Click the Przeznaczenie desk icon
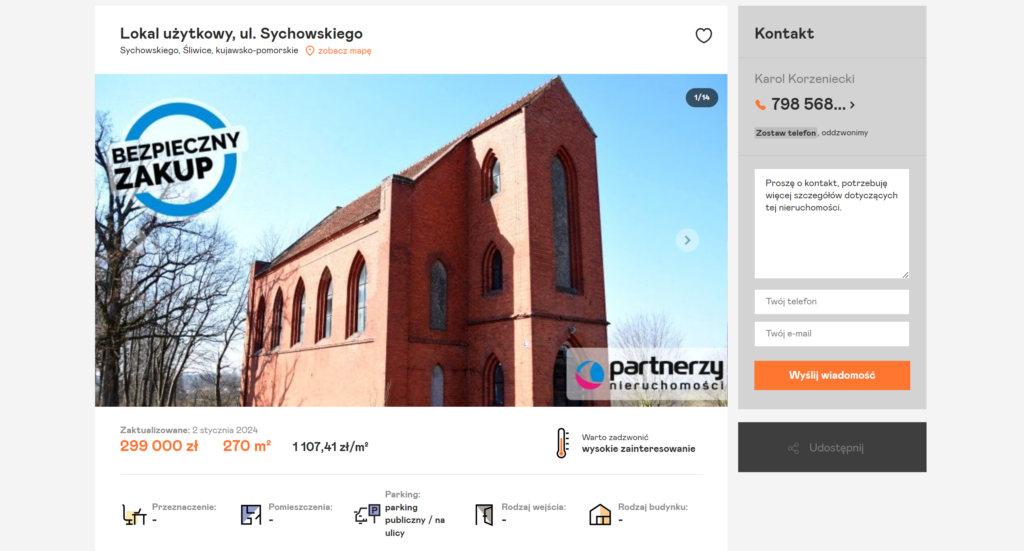This screenshot has width=1024, height=551. (x=133, y=515)
